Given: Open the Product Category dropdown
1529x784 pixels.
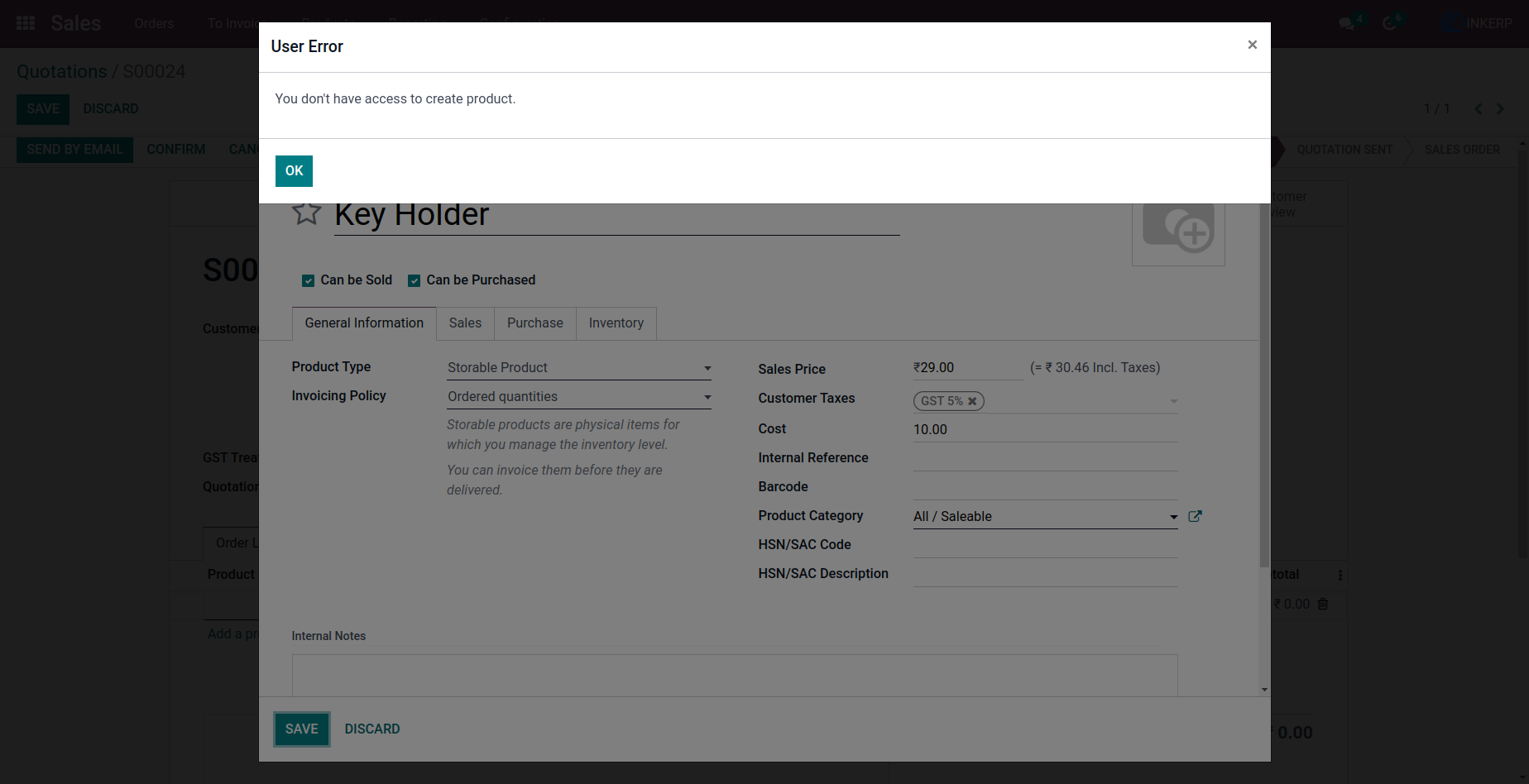Looking at the screenshot, I should 1045,516.
